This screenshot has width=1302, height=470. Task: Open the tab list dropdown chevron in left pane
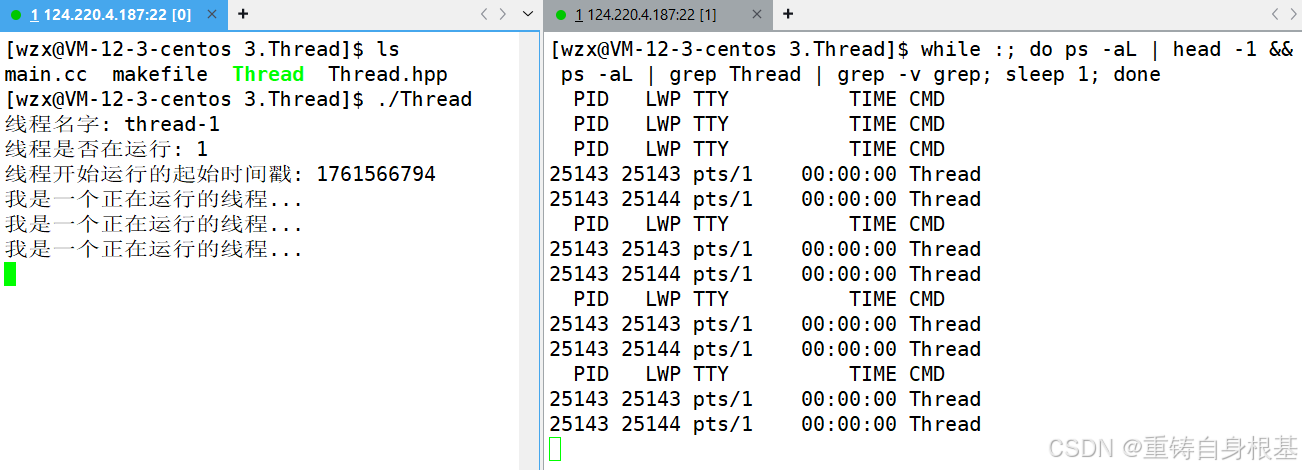pos(529,14)
